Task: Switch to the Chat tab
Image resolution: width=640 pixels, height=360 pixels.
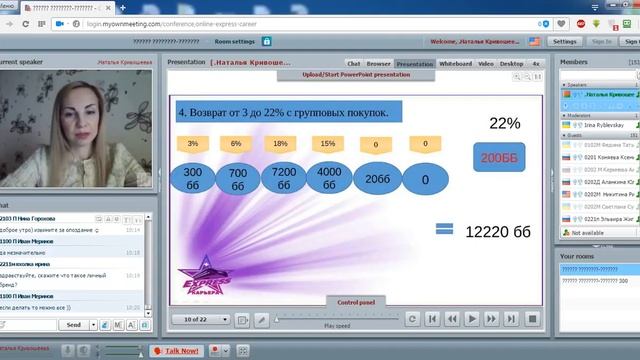Action: 353,64
